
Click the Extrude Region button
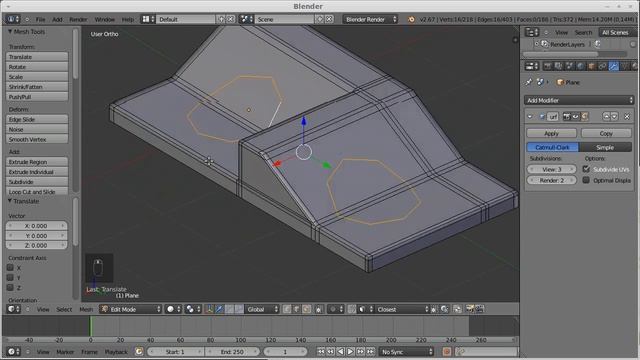coord(37,162)
